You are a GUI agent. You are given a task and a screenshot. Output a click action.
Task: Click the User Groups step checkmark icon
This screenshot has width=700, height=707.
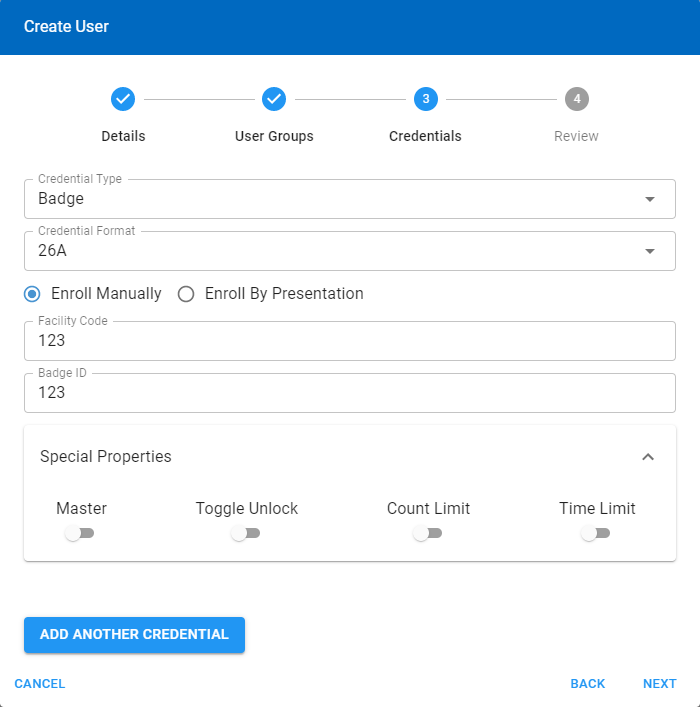[274, 99]
